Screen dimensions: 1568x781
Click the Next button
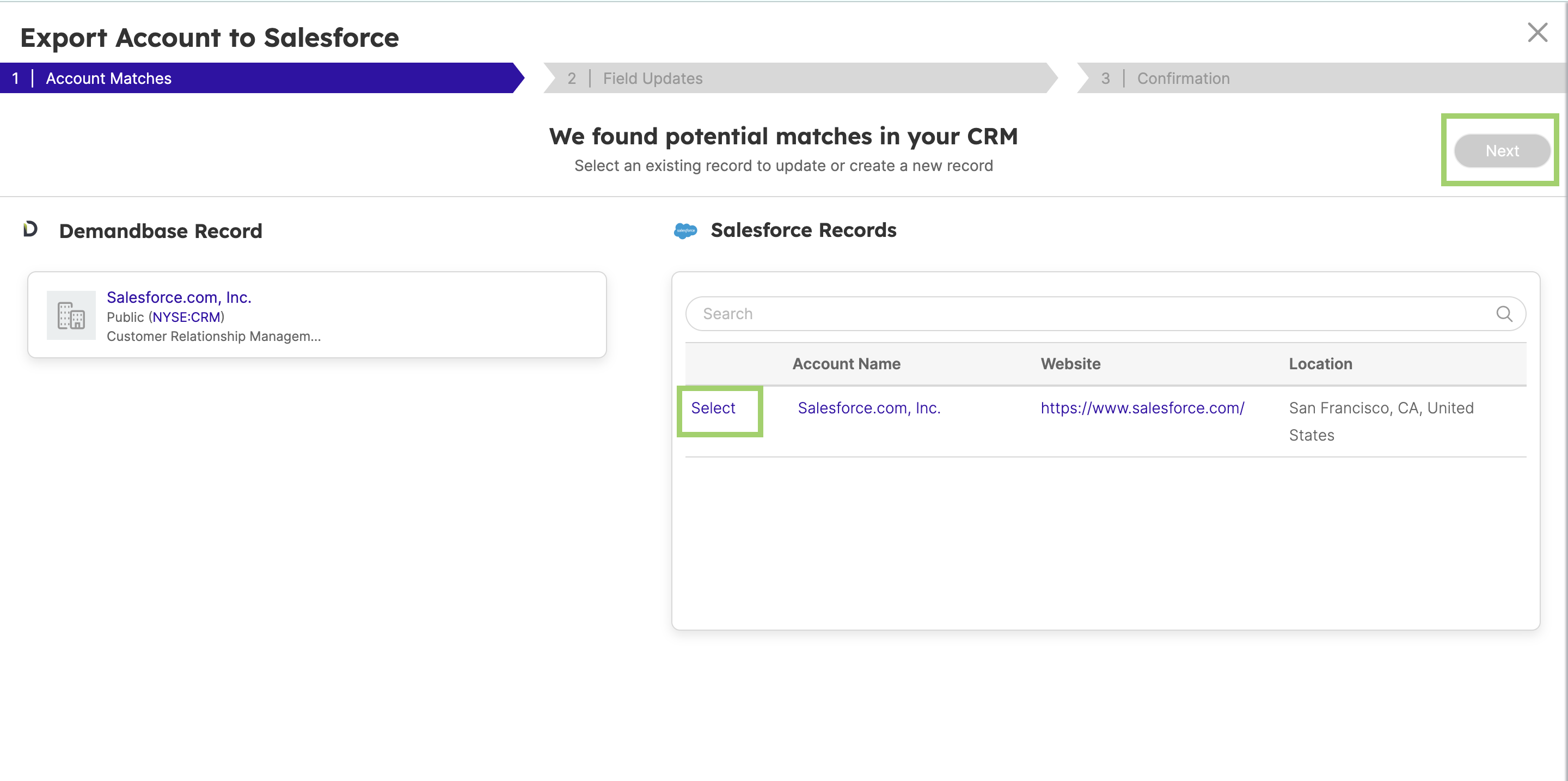point(1502,150)
